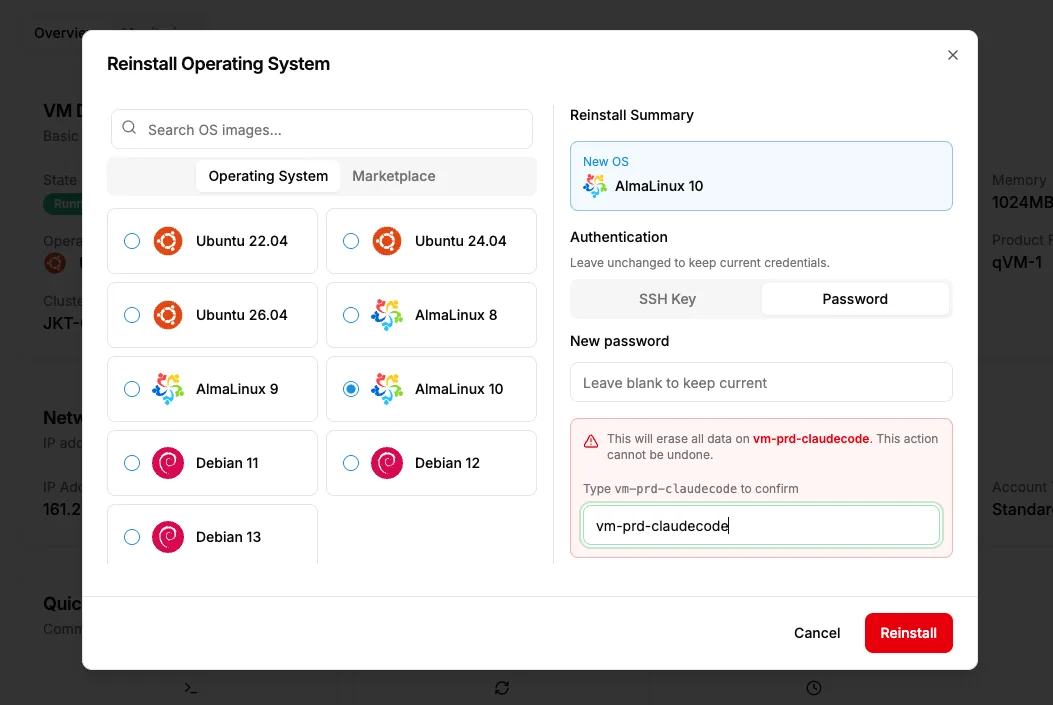Click the AlmaLinux icon in Reinstall Summary
The width and height of the screenshot is (1053, 705).
(595, 186)
